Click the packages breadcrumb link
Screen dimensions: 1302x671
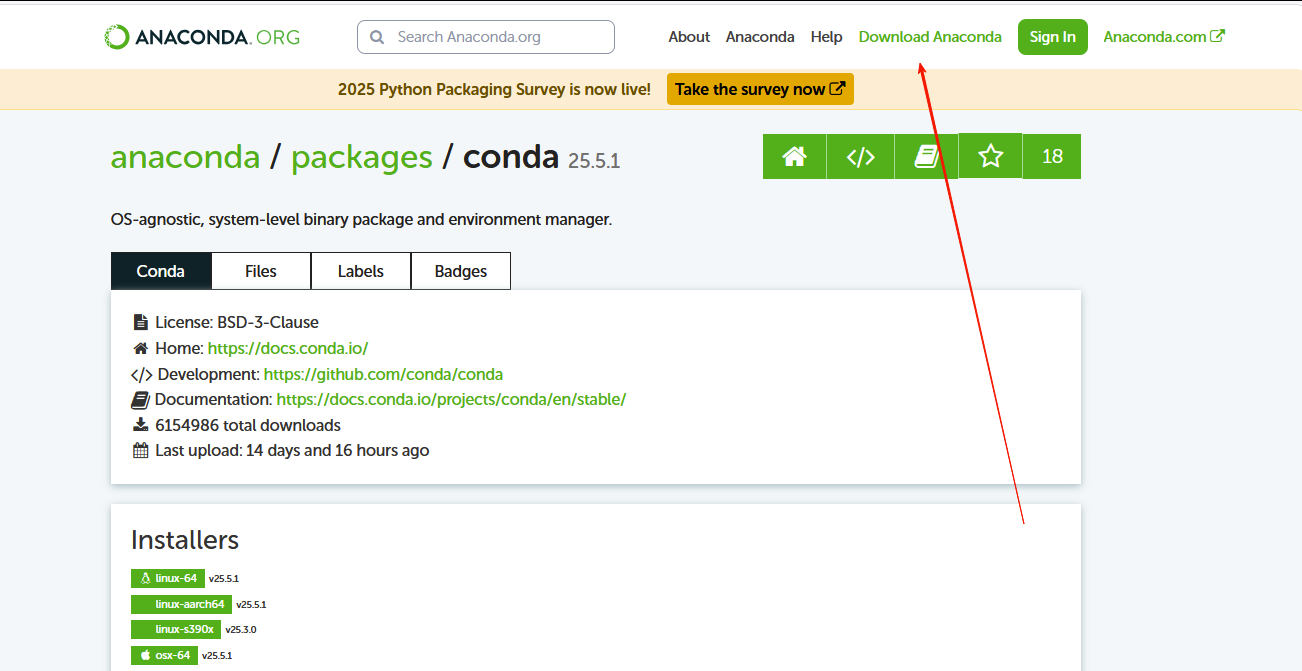click(362, 157)
